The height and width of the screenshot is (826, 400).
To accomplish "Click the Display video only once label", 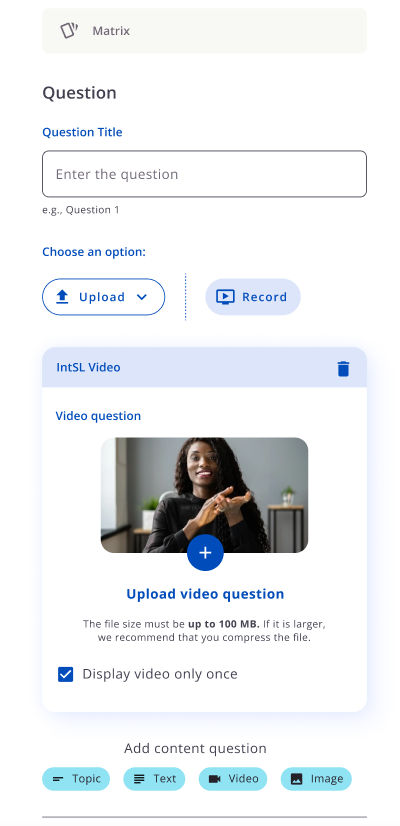I will 160,674.
